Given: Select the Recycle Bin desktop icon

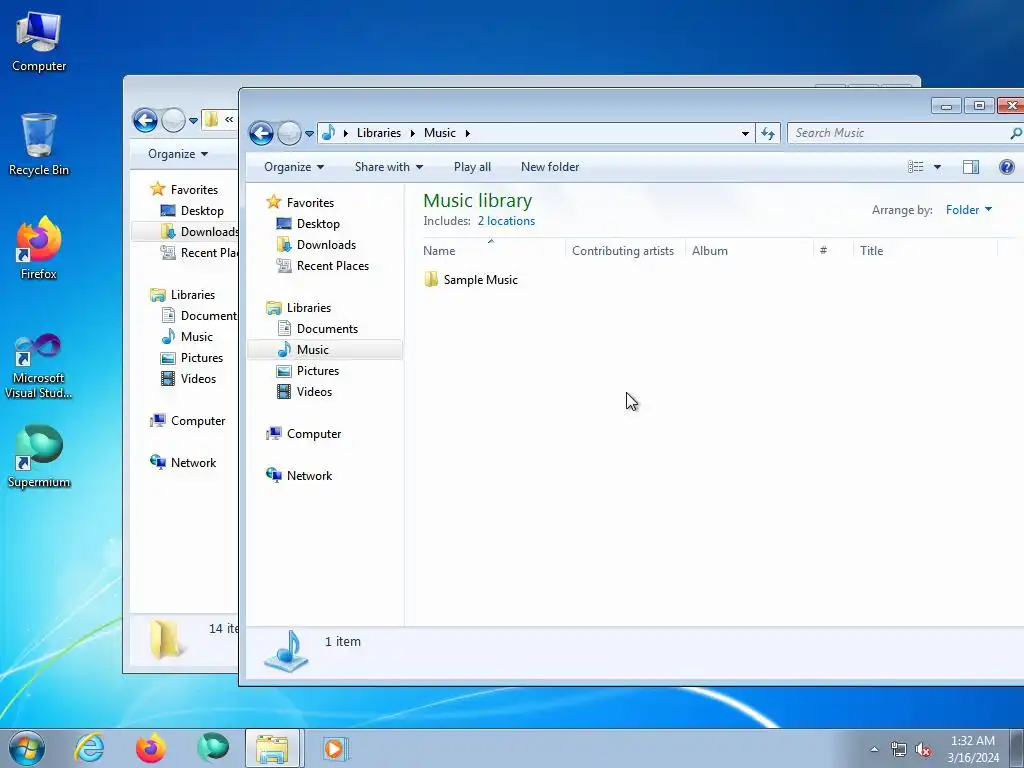Looking at the screenshot, I should [x=39, y=144].
